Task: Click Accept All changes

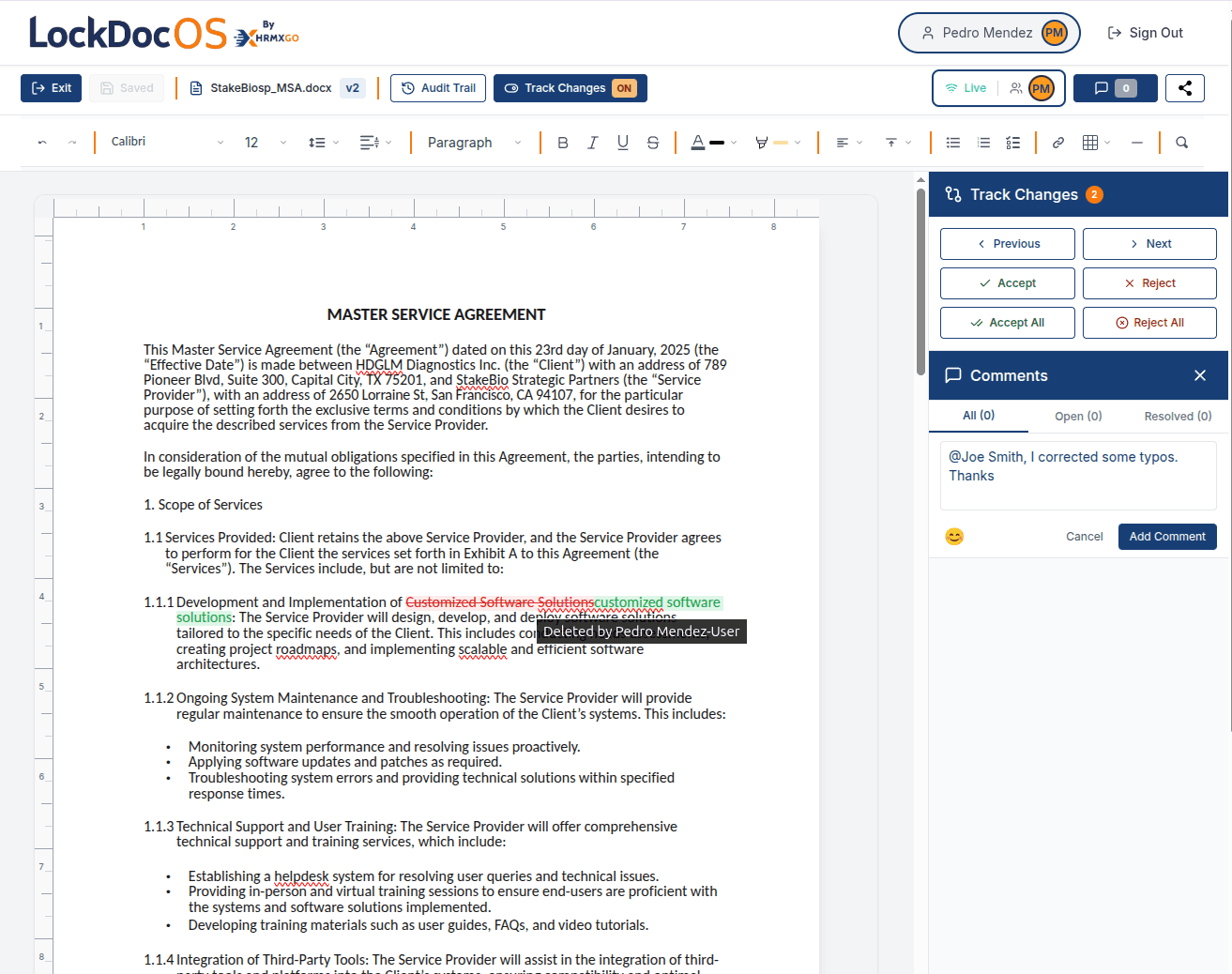Action: tap(1008, 323)
